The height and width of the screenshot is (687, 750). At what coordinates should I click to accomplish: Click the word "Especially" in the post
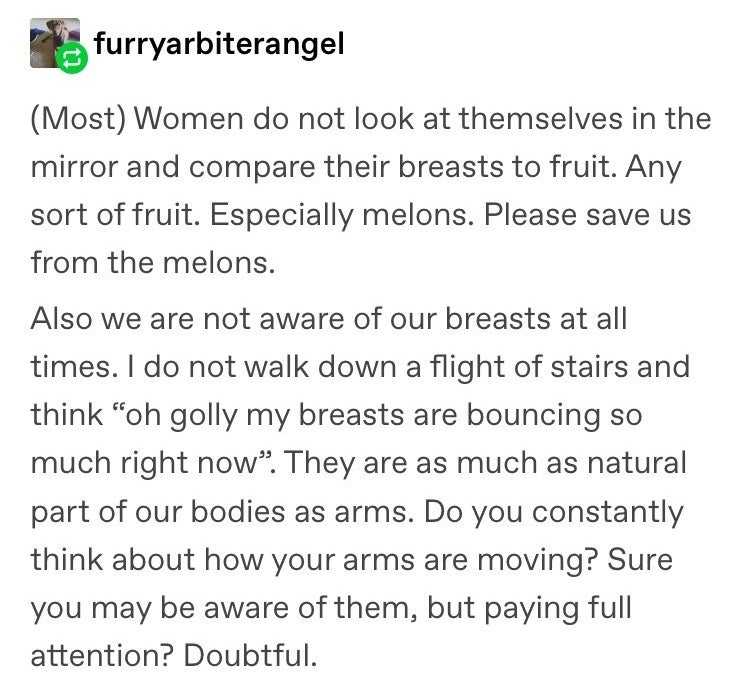click(281, 215)
